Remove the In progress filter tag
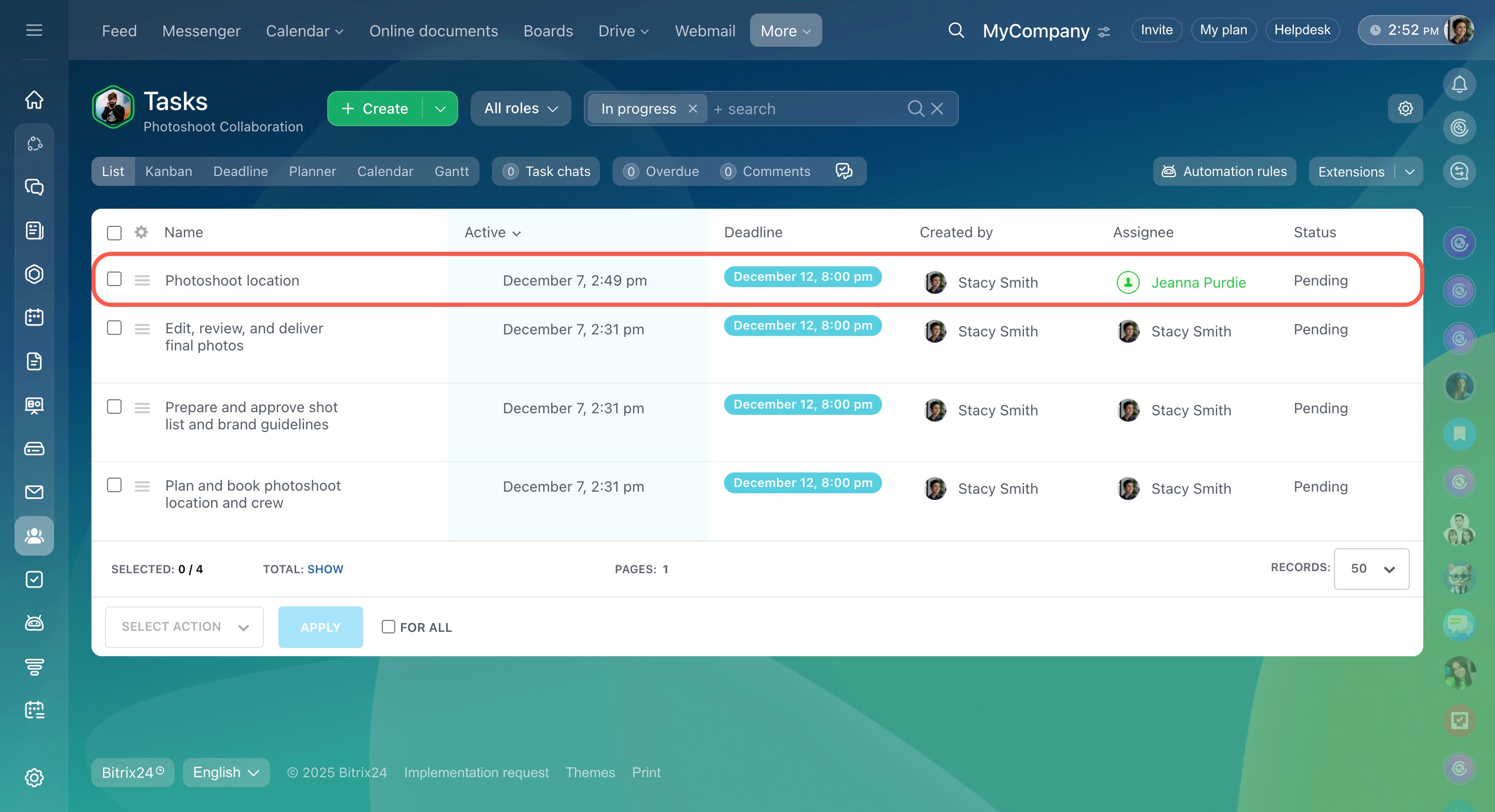The width and height of the screenshot is (1495, 812). [x=692, y=109]
